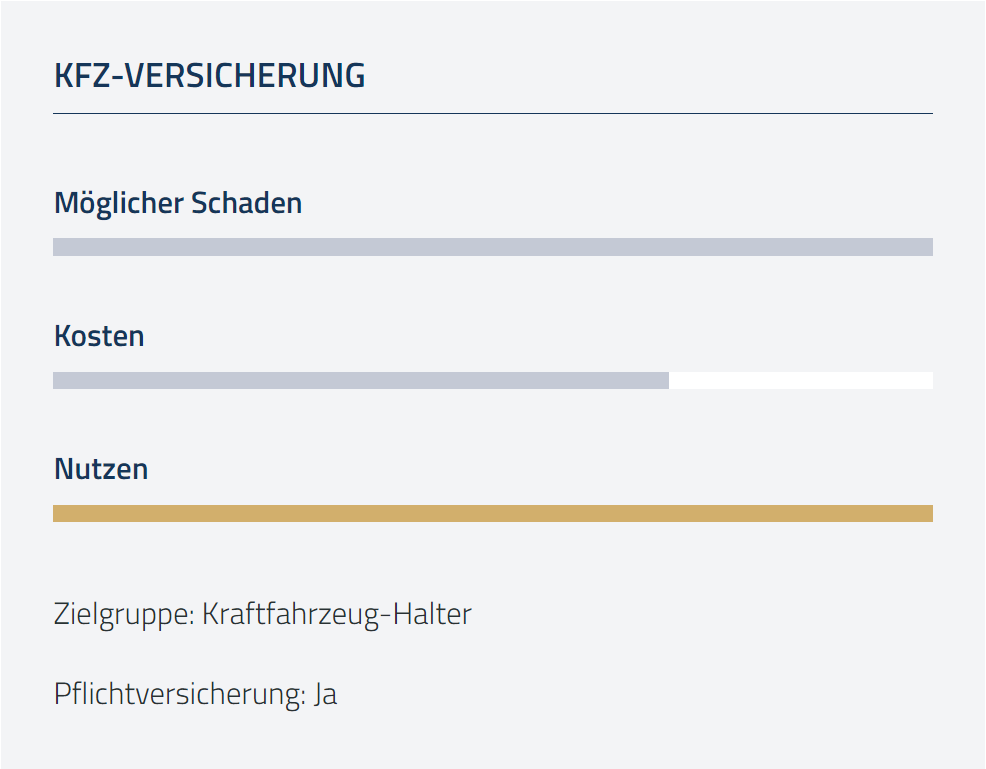Click the divider line under the heading
The image size is (986, 769).
coord(493,114)
